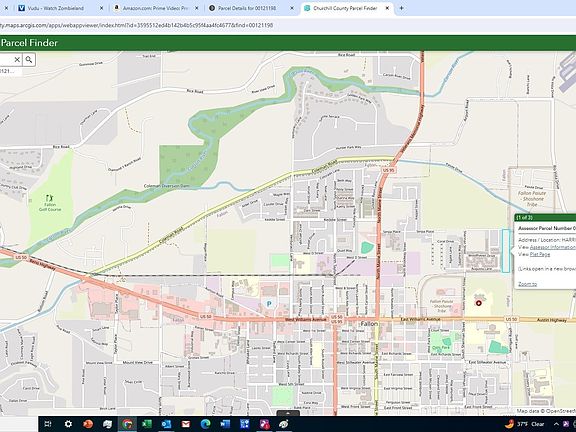This screenshot has width=576, height=432.
Task: Open Word from the taskbar
Action: coord(225,424)
